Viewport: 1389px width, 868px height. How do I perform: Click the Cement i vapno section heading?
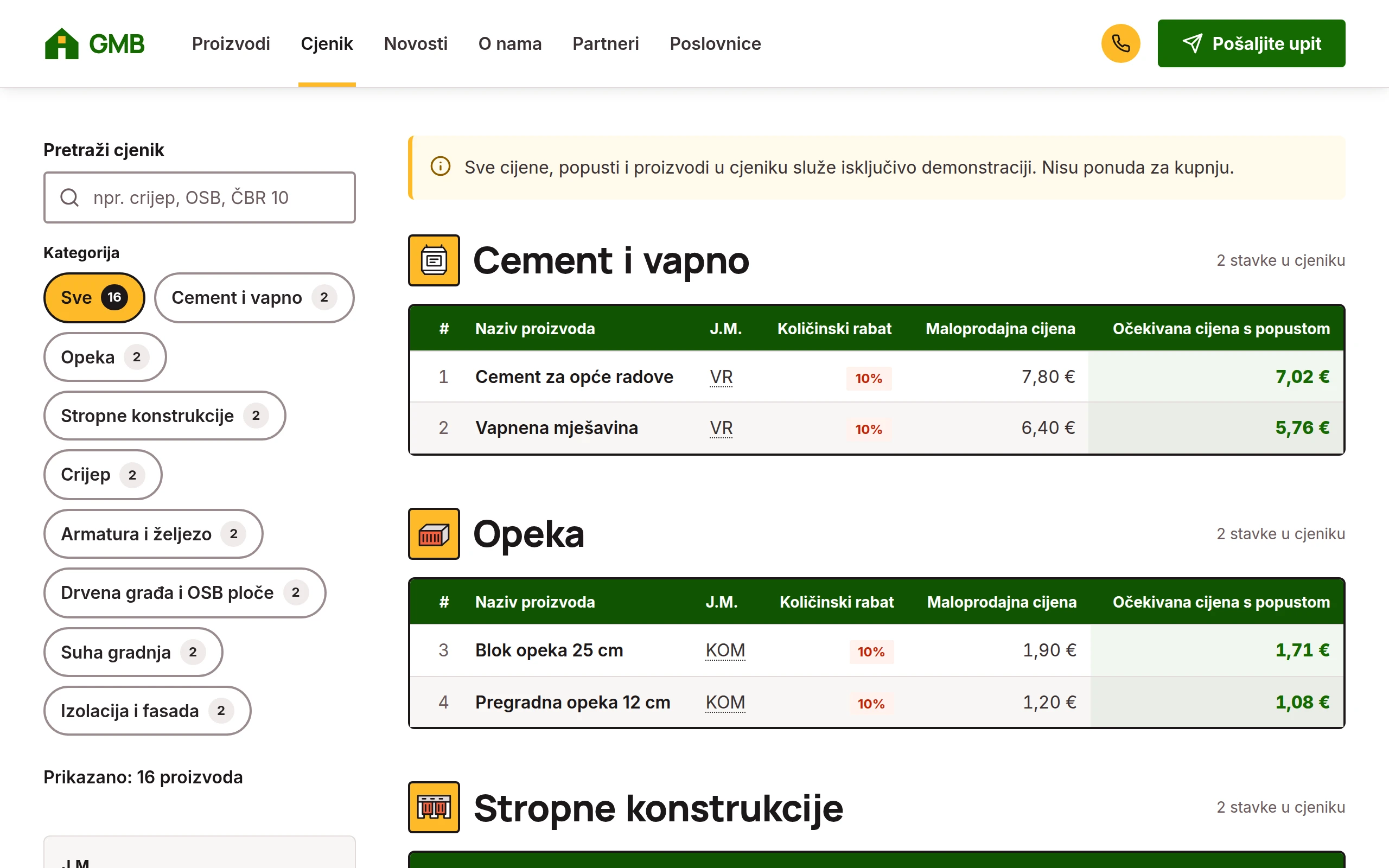[611, 260]
